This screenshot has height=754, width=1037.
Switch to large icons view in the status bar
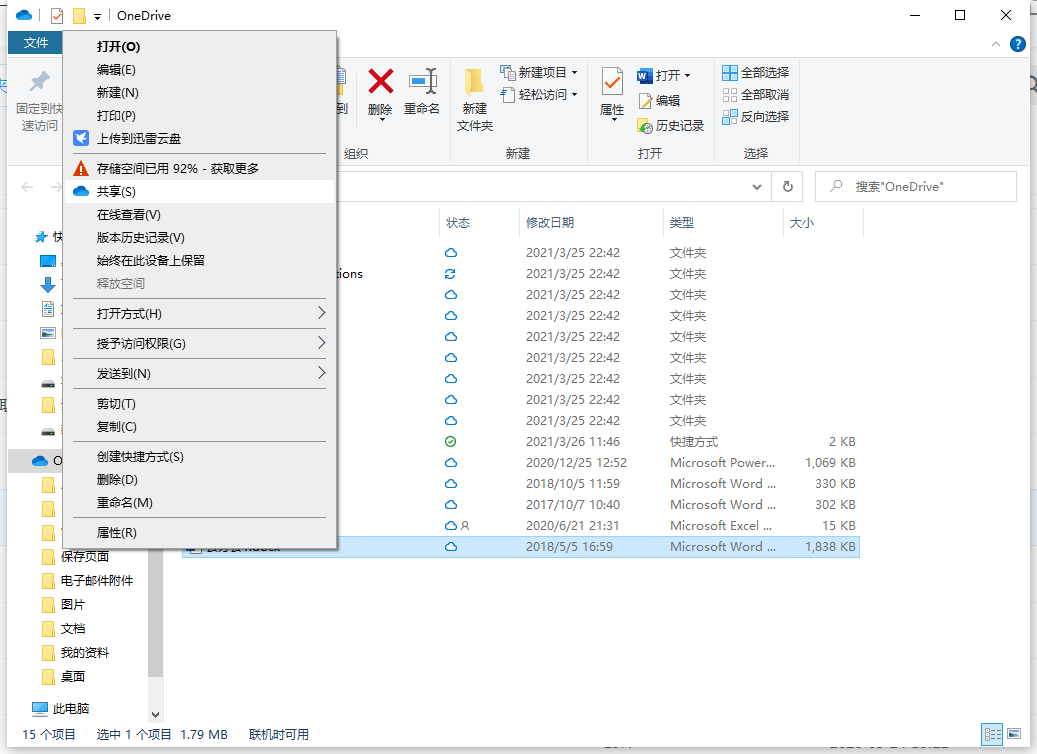click(x=1014, y=734)
